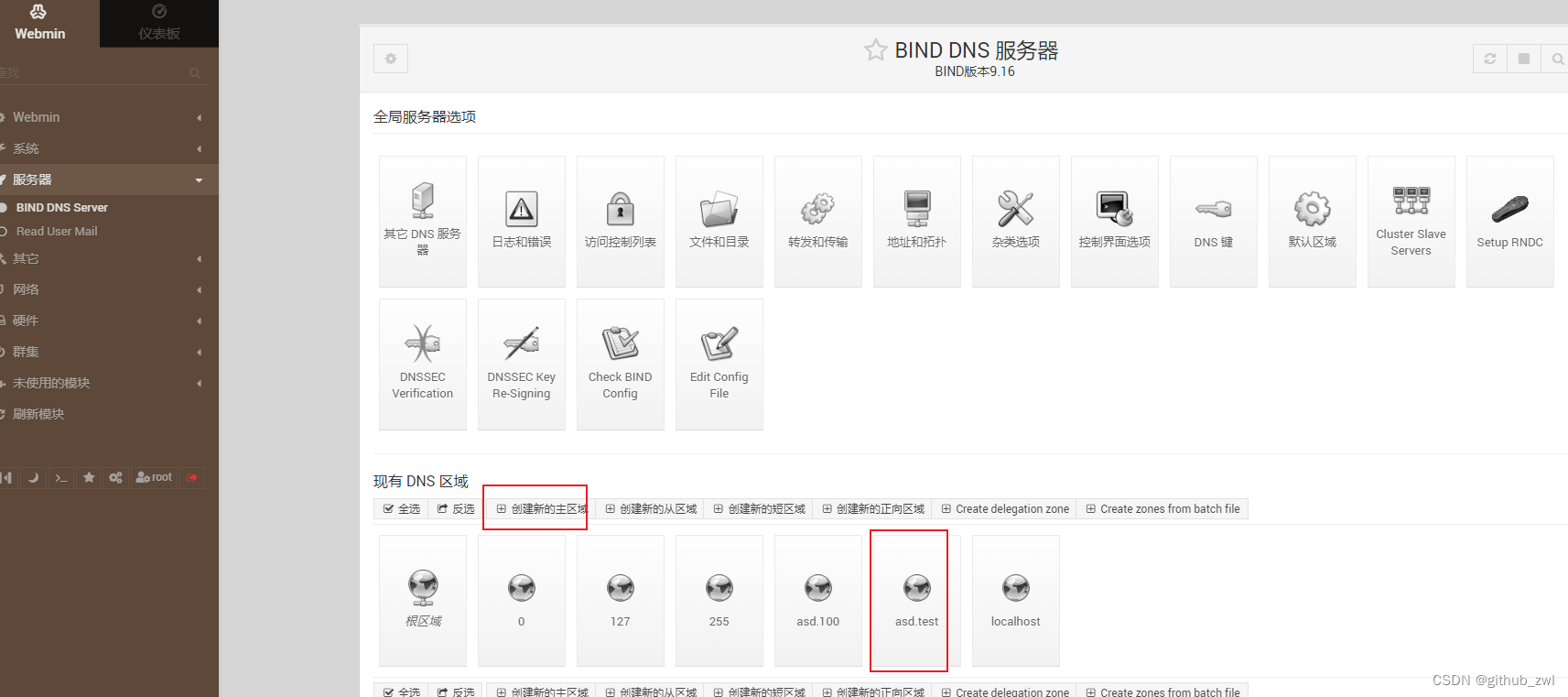Image resolution: width=1568 pixels, height=697 pixels.
Task: Open Files and Directories (文件和目录)
Action: 719,221
